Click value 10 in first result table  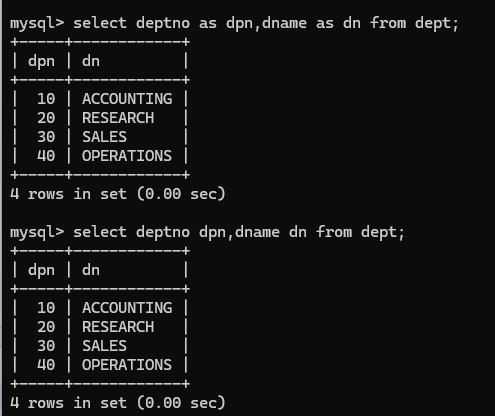[46, 99]
